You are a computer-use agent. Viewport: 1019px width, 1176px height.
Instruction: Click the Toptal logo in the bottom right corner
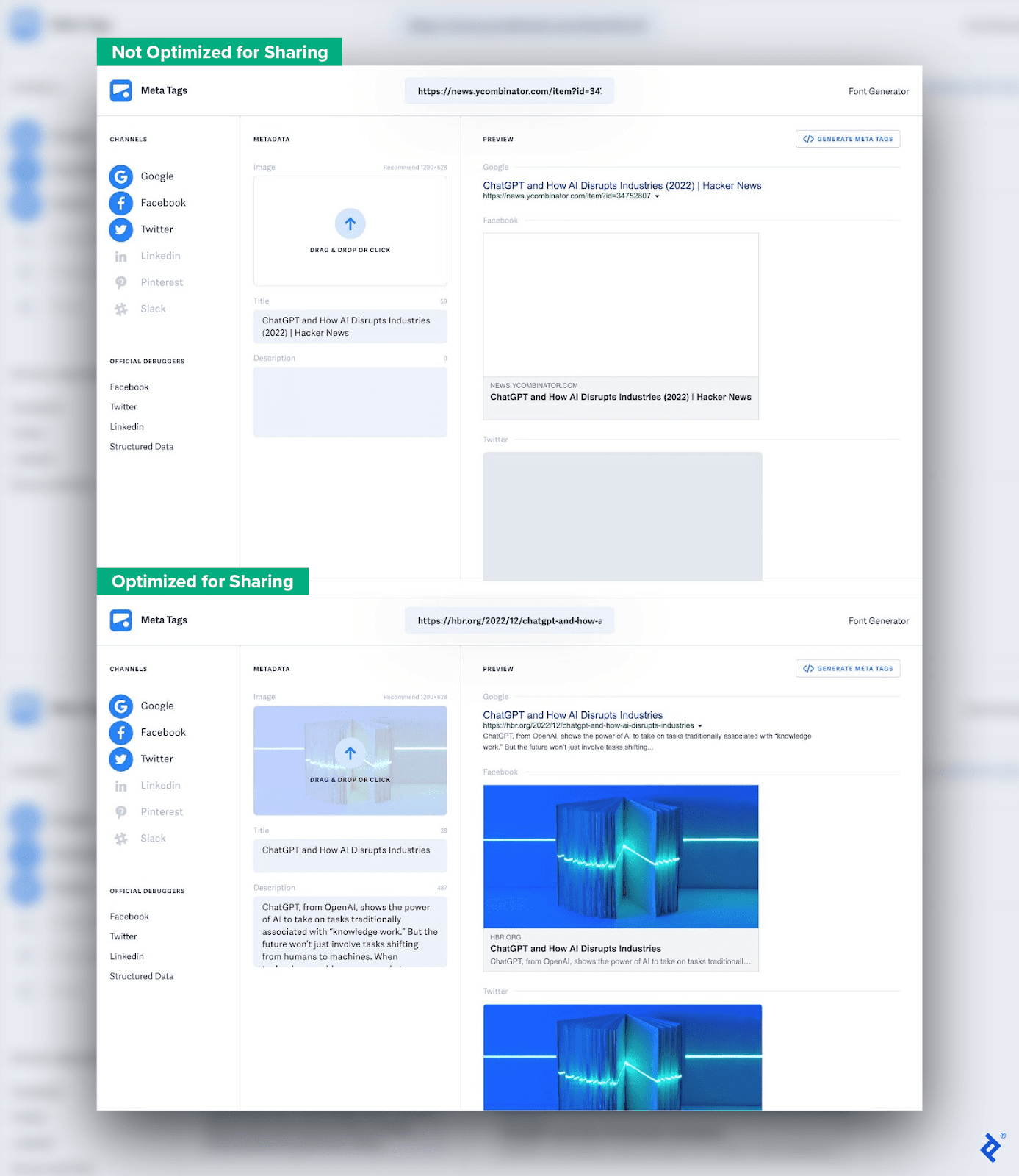[992, 1147]
